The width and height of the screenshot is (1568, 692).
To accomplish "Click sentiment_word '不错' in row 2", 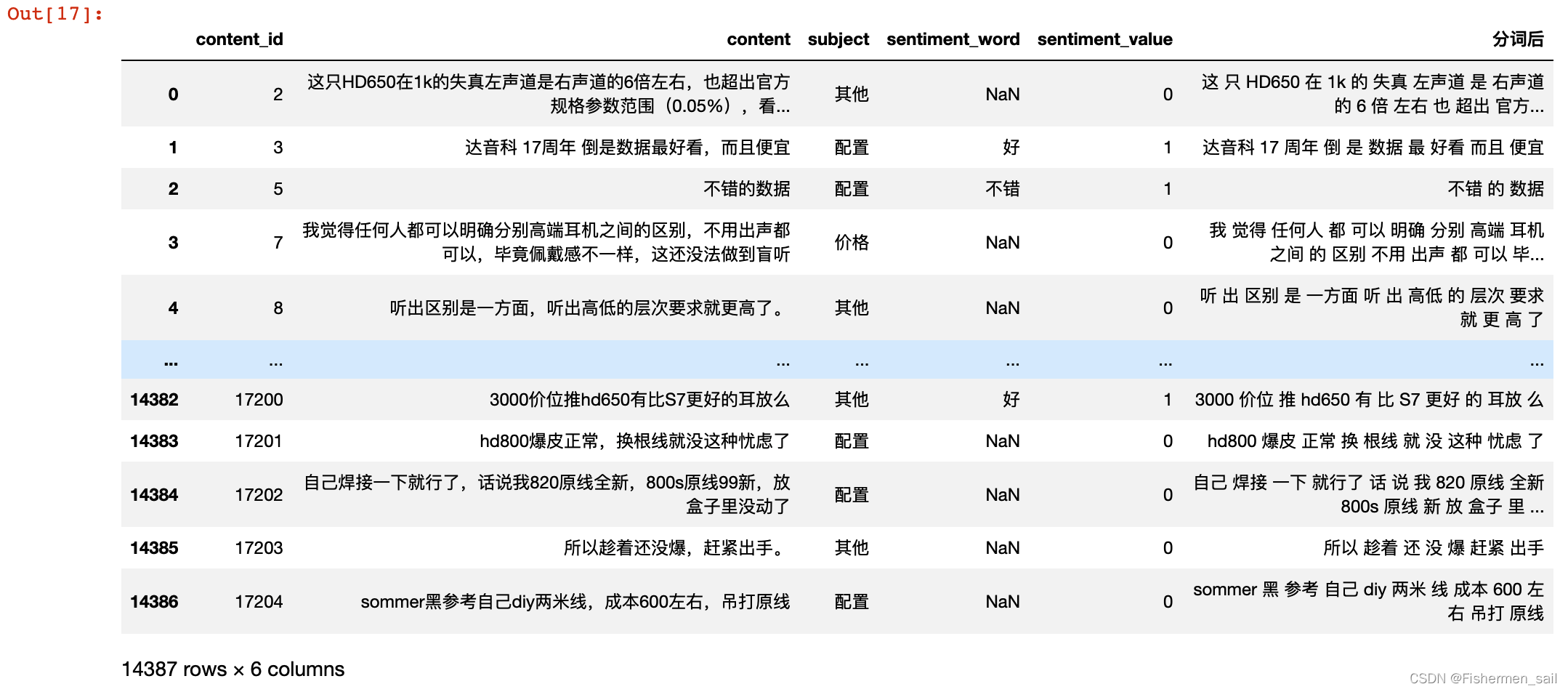I will (1003, 189).
